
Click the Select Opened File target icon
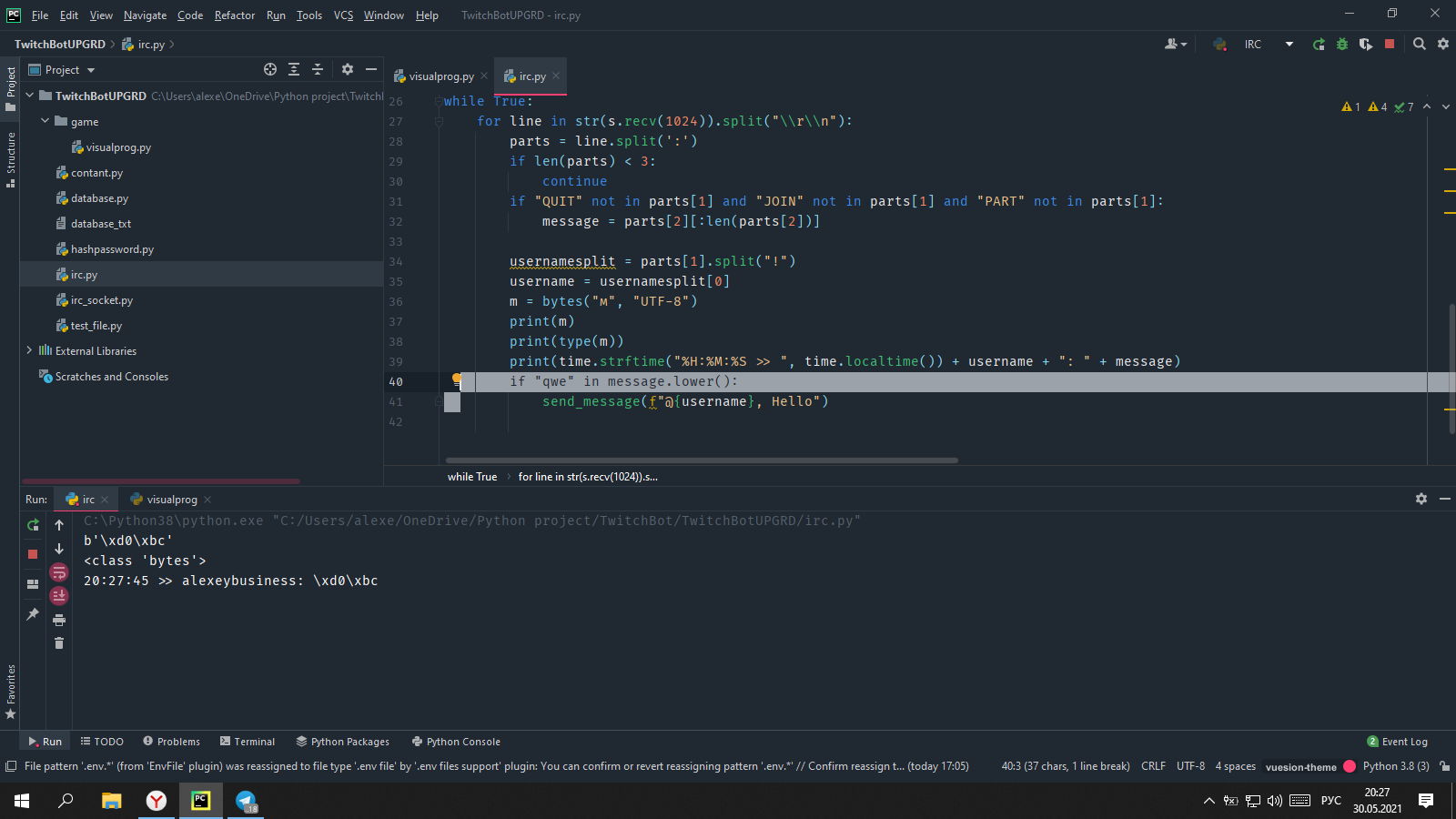270,70
